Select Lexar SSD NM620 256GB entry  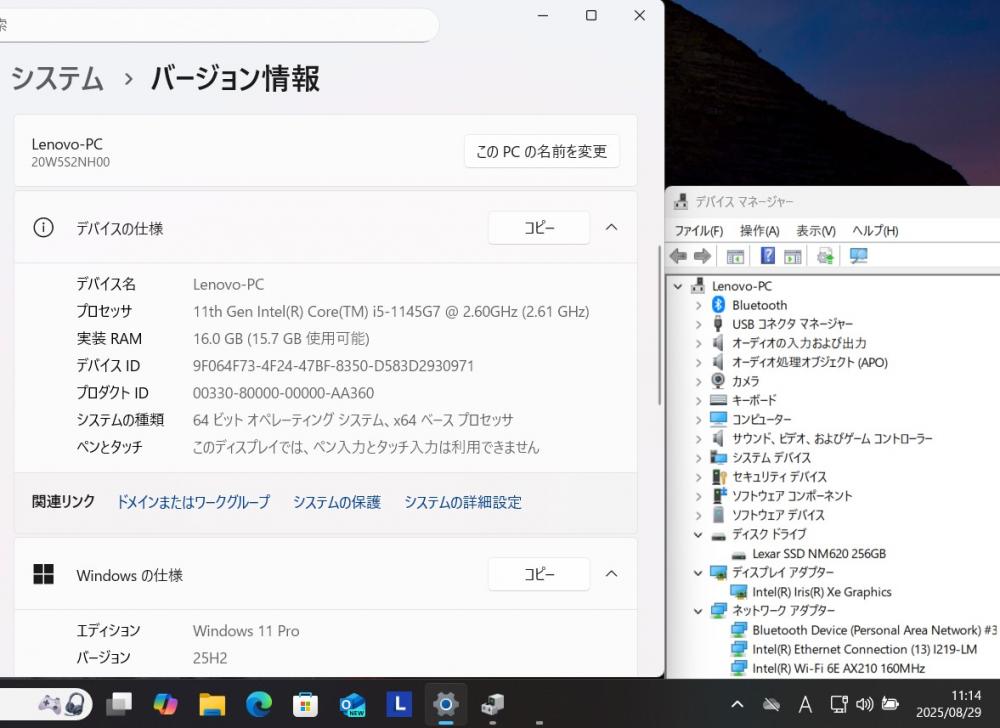tap(819, 553)
